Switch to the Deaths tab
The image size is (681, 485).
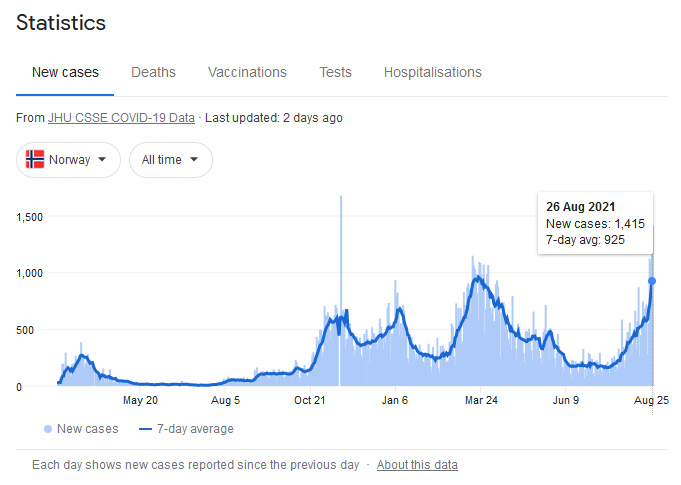(x=153, y=72)
